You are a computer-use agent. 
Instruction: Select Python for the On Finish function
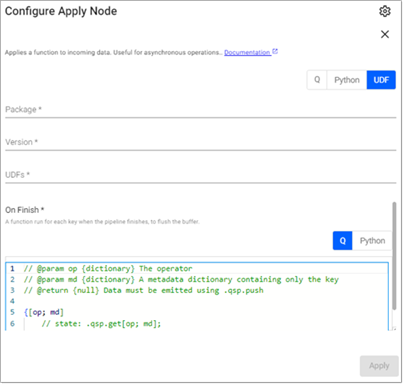372,241
